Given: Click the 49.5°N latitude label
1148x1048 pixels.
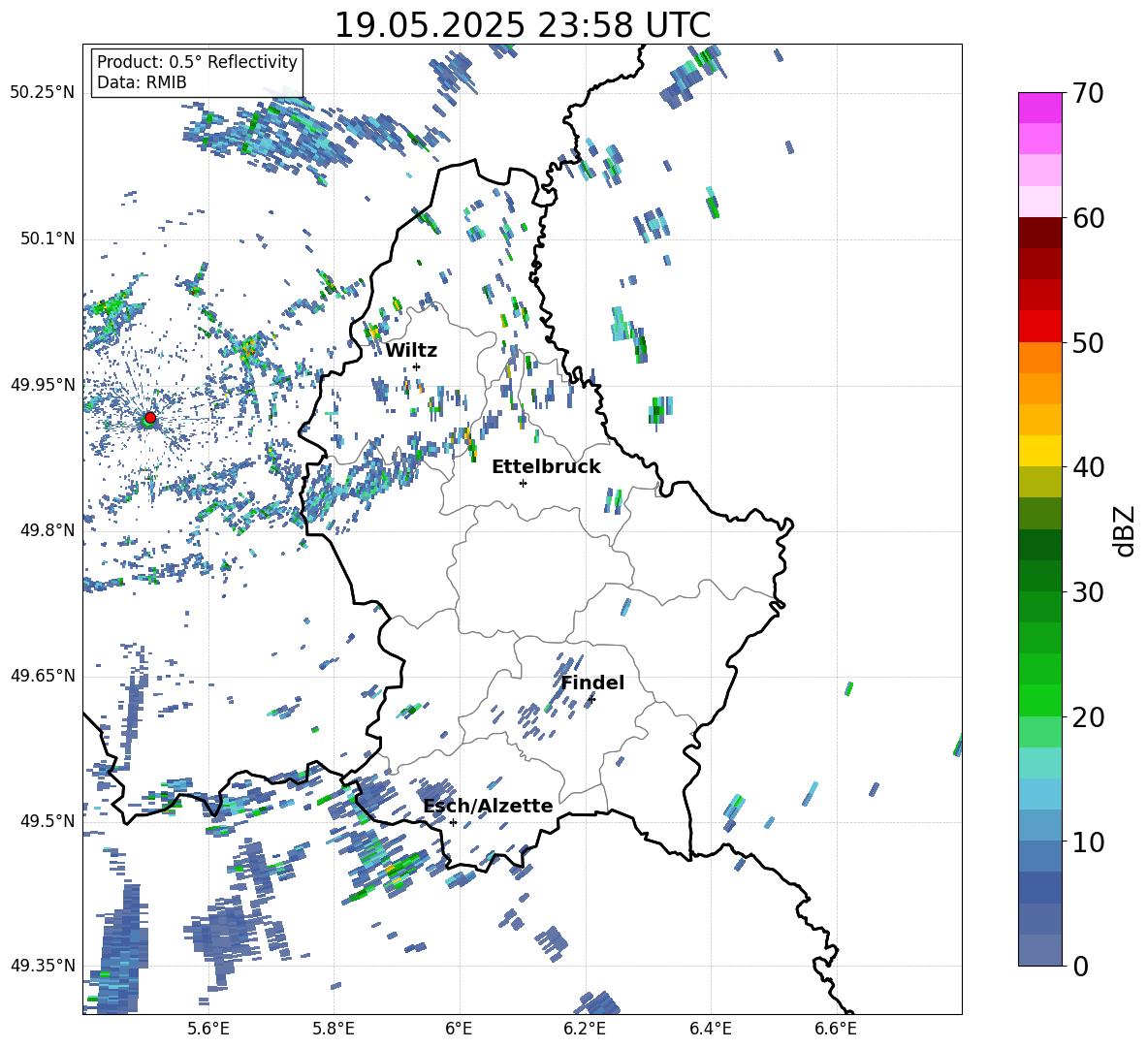Looking at the screenshot, I should tap(48, 822).
